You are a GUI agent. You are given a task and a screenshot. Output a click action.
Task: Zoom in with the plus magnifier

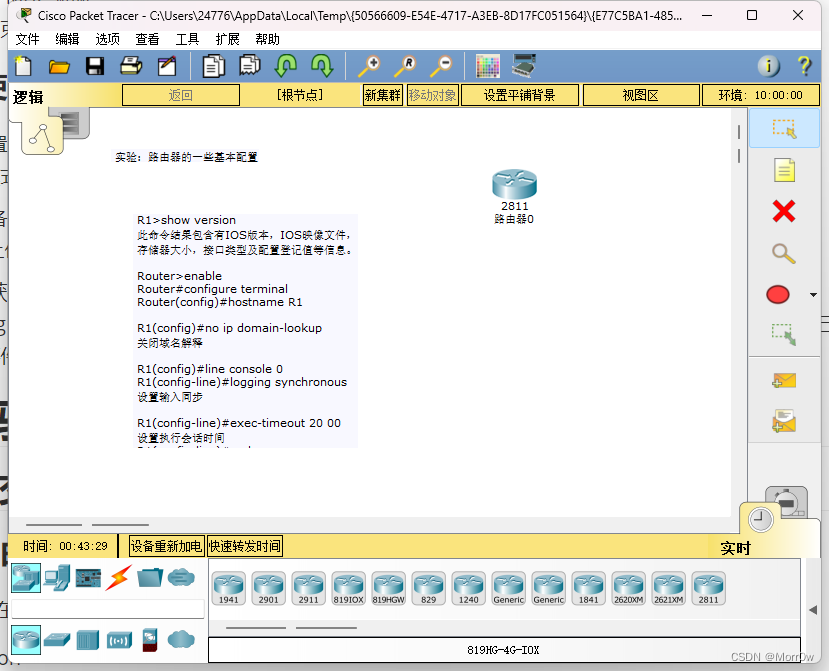click(x=369, y=67)
